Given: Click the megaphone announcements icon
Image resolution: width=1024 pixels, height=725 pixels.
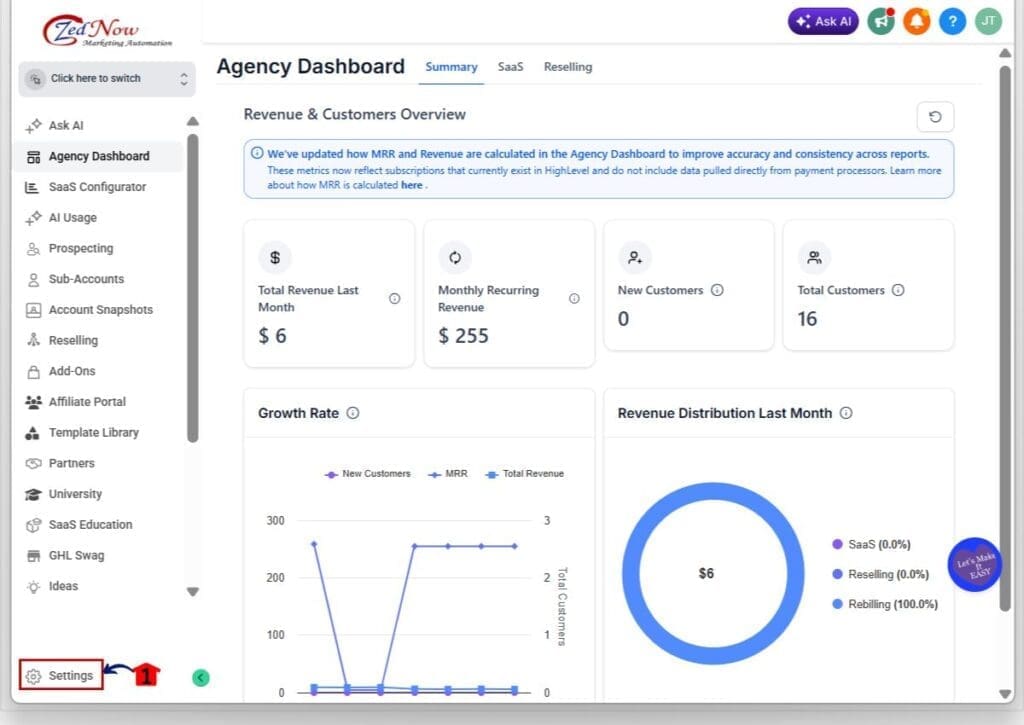Looking at the screenshot, I should click(x=881, y=21).
